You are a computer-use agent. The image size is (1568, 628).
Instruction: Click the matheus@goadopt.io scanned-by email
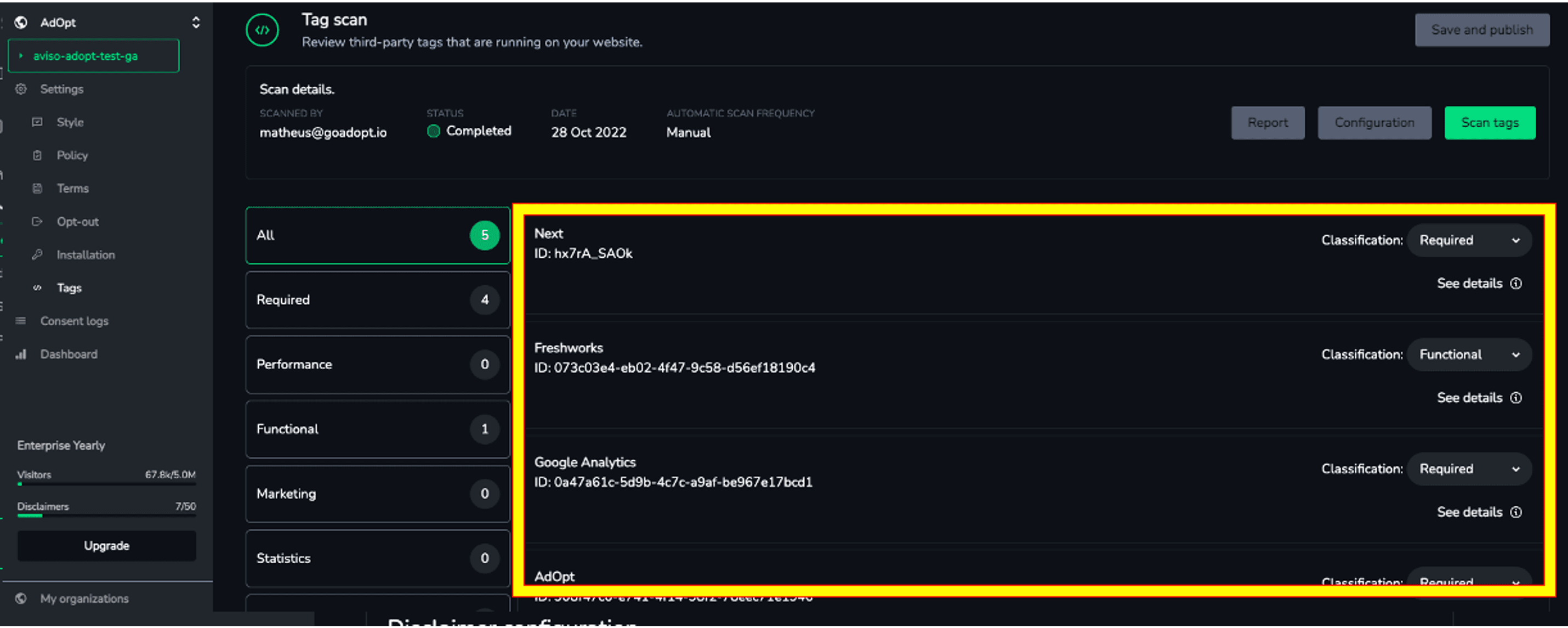pos(323,132)
